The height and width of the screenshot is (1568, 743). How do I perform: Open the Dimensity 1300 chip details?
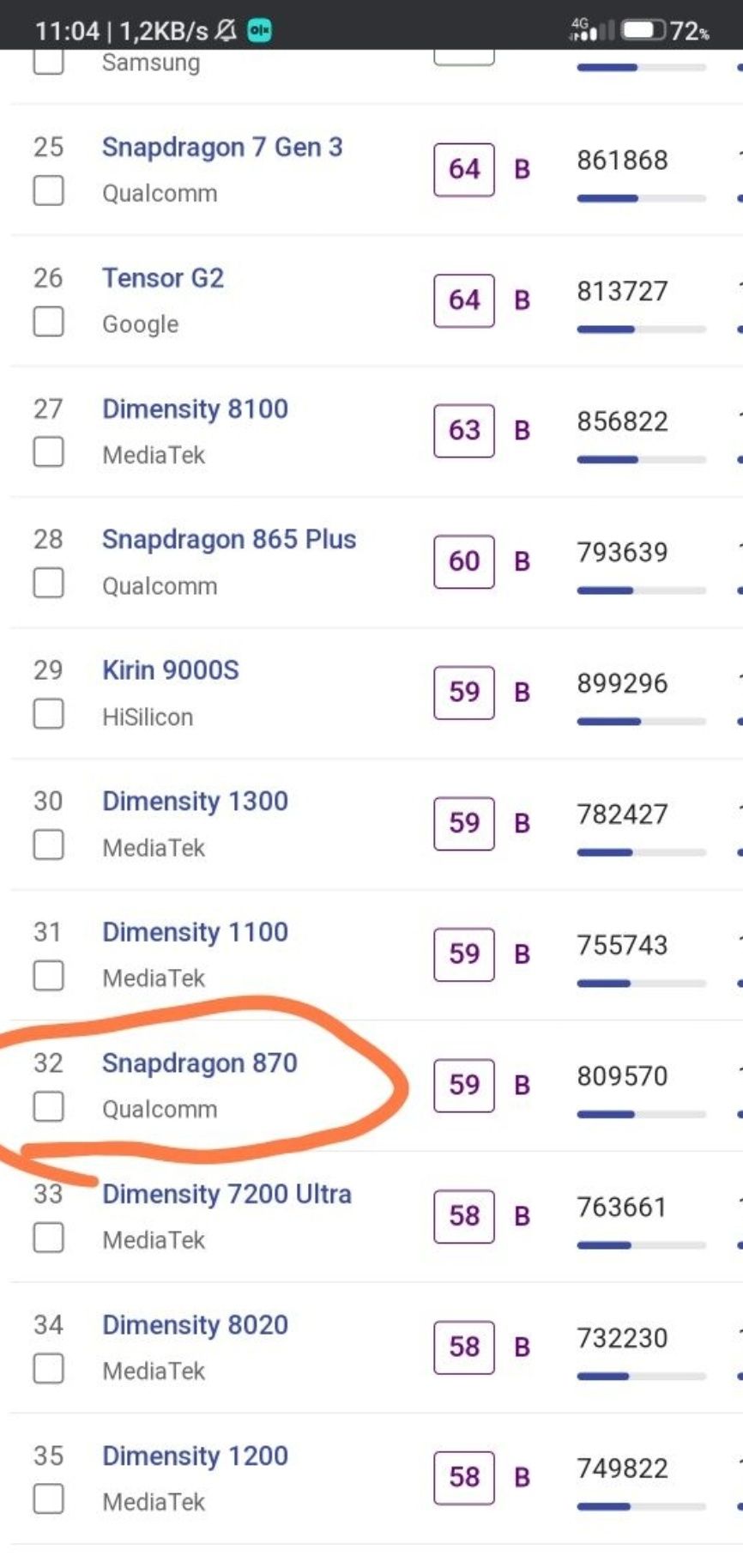(x=195, y=801)
